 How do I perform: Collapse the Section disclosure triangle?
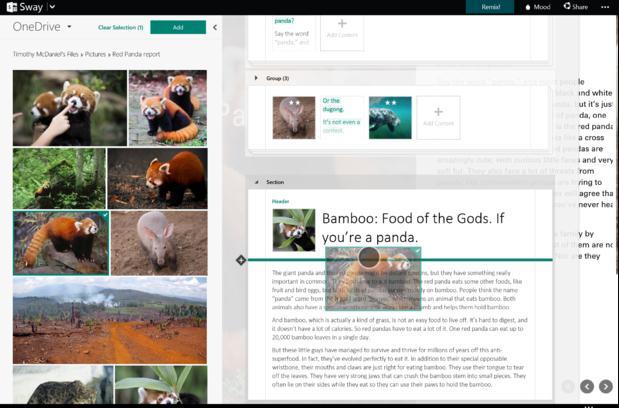257,182
